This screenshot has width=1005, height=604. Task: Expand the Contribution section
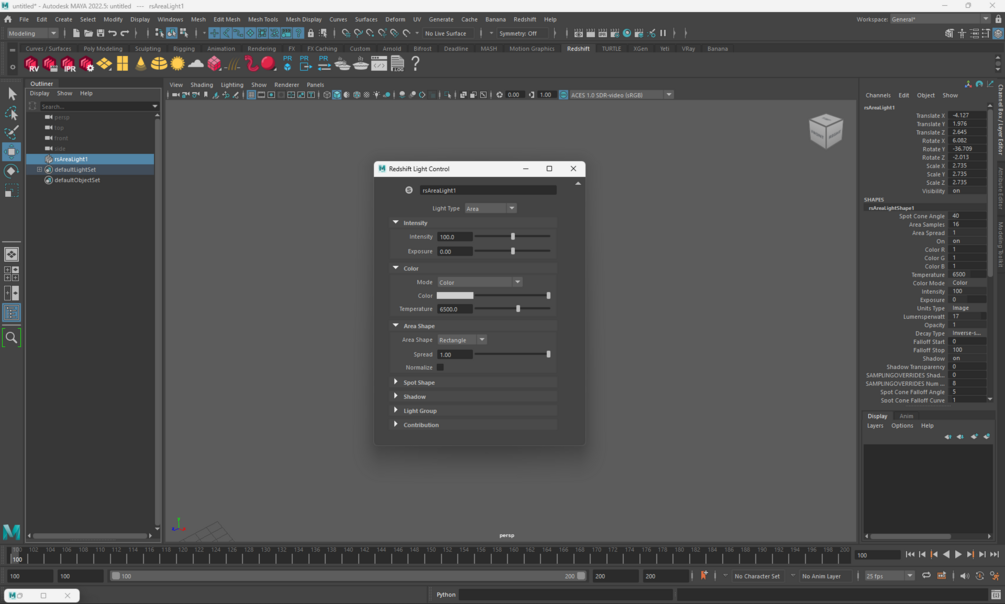click(395, 424)
